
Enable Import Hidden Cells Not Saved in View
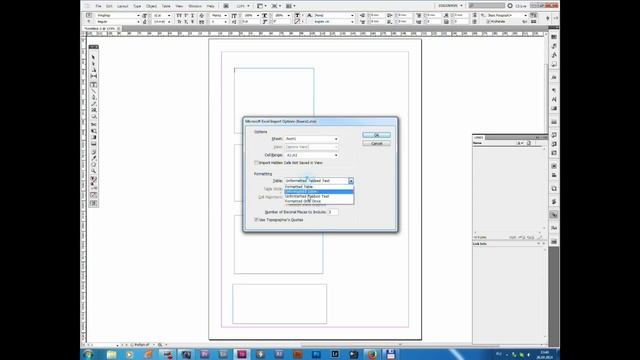[257, 163]
